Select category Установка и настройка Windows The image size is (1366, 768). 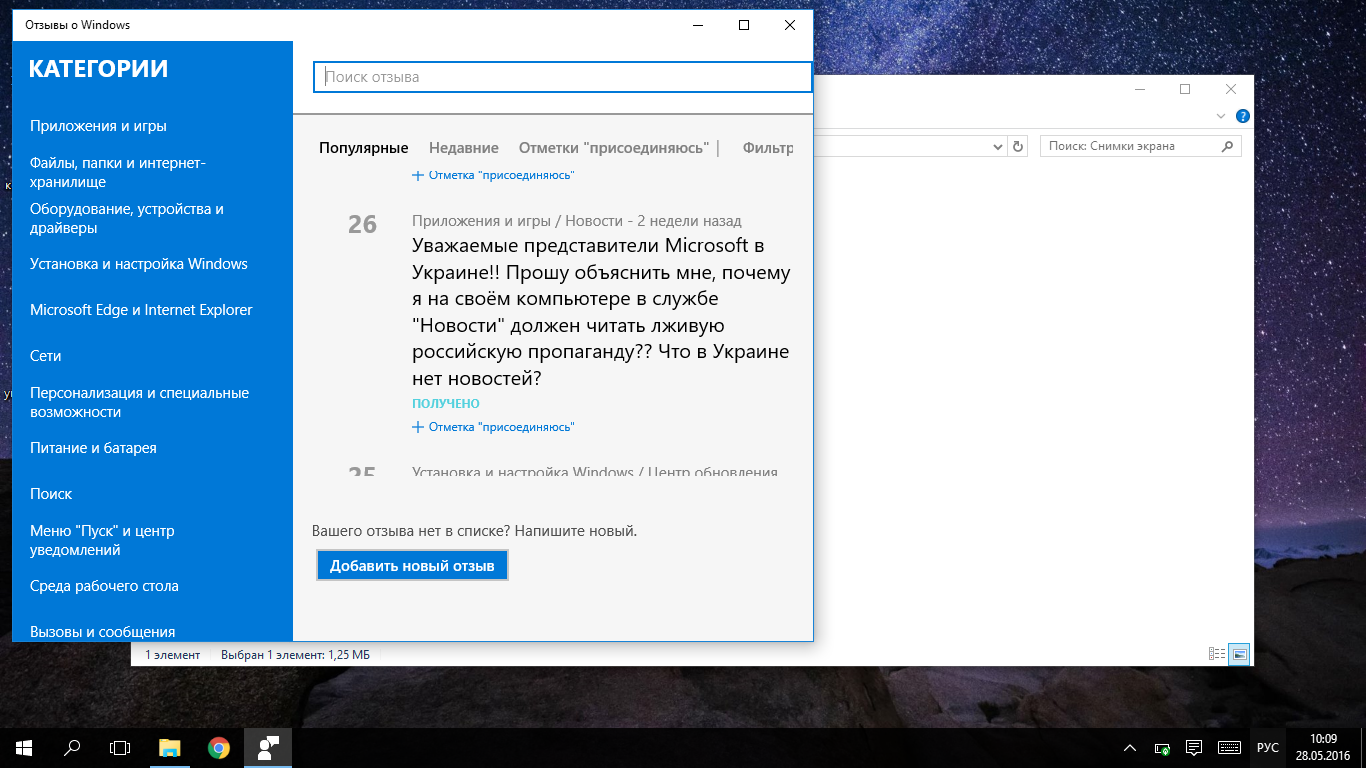(x=139, y=264)
